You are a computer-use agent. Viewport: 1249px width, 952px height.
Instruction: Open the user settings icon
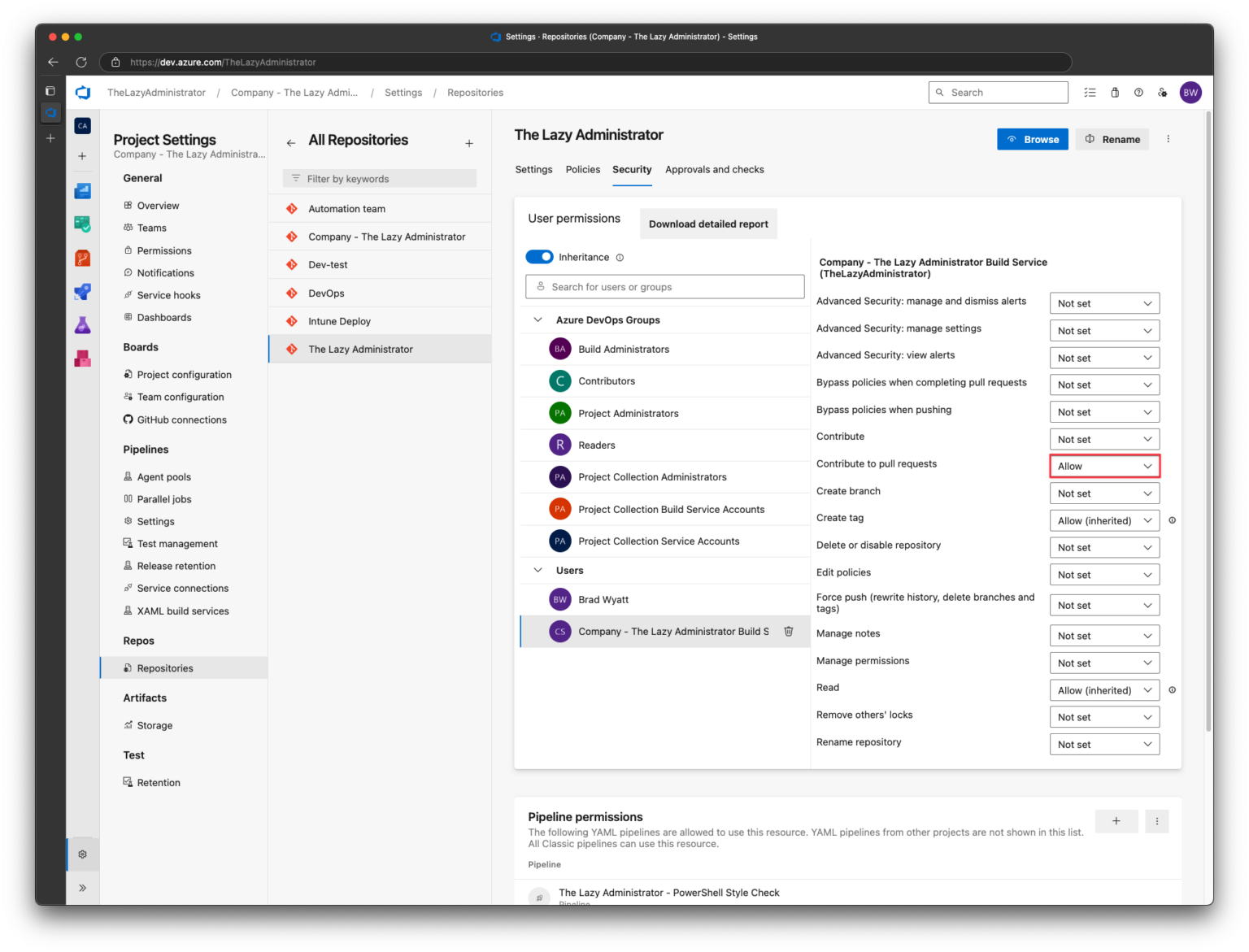1163,93
